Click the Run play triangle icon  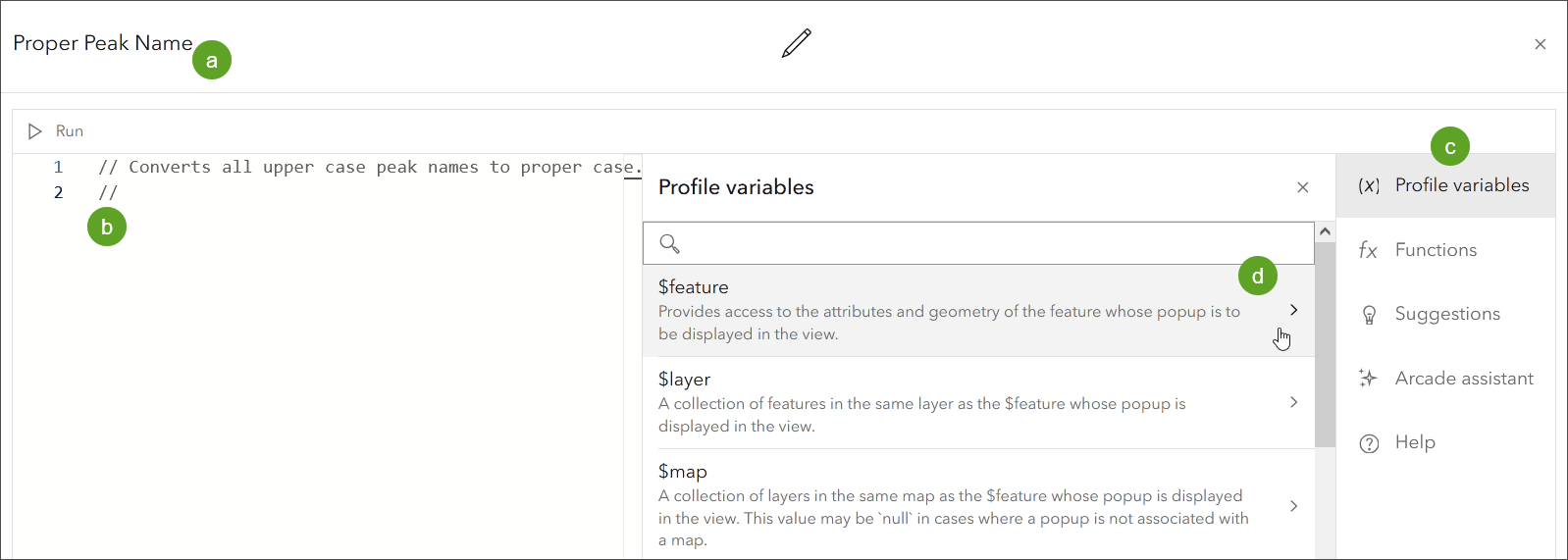click(x=35, y=131)
